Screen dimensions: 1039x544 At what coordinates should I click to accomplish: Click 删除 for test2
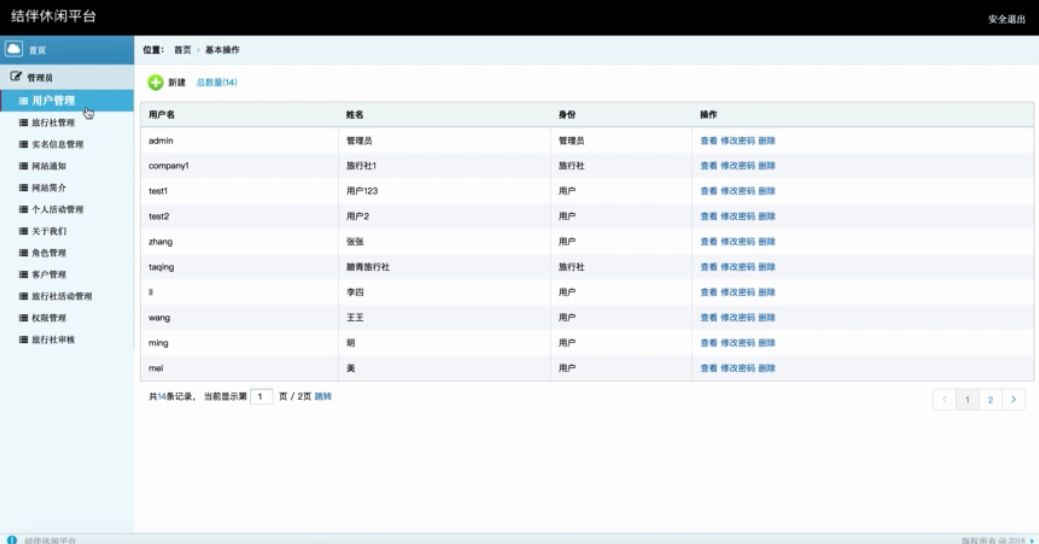(x=767, y=216)
